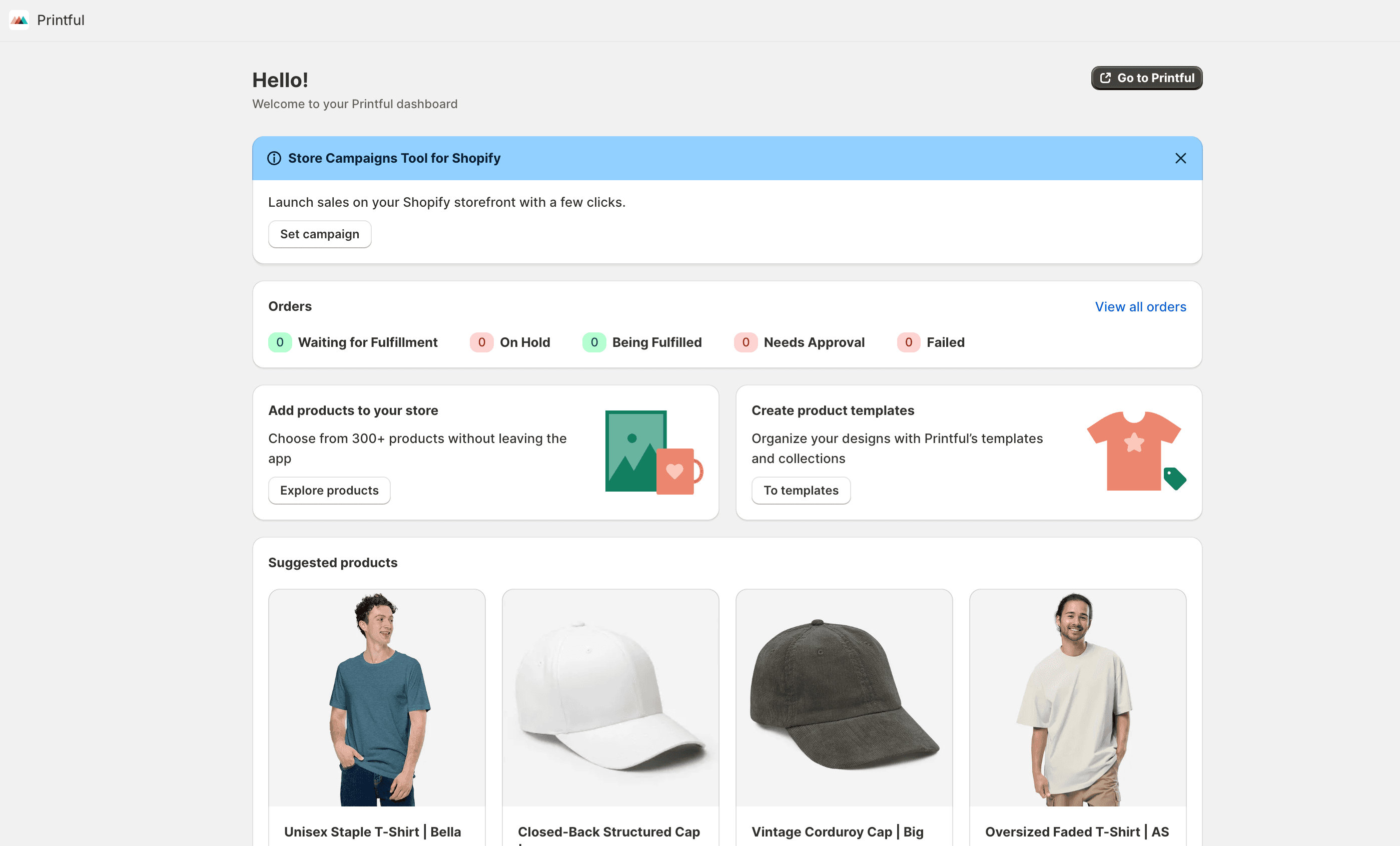Open the Oversized Faded T-Shirt image
The height and width of the screenshot is (846, 1400).
point(1078,698)
